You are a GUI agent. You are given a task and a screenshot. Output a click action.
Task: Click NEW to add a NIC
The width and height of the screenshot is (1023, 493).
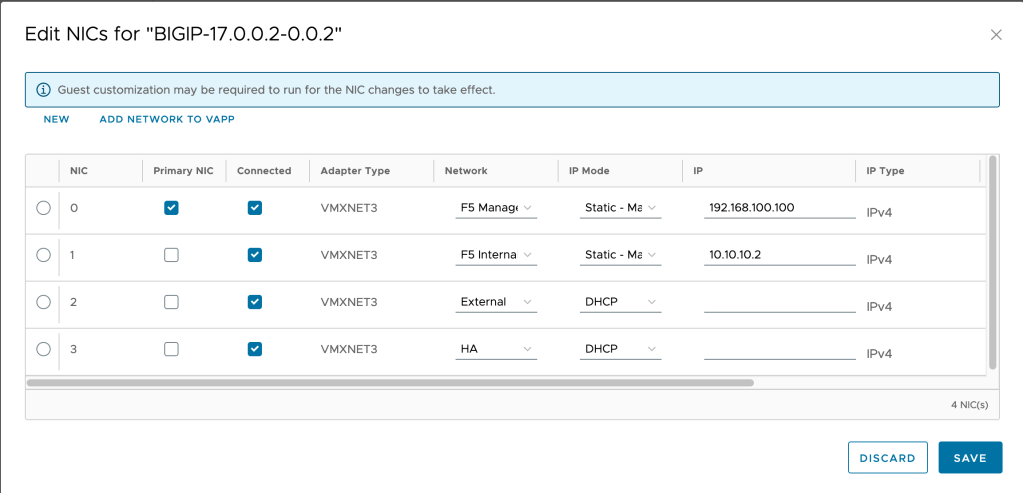tap(56, 119)
